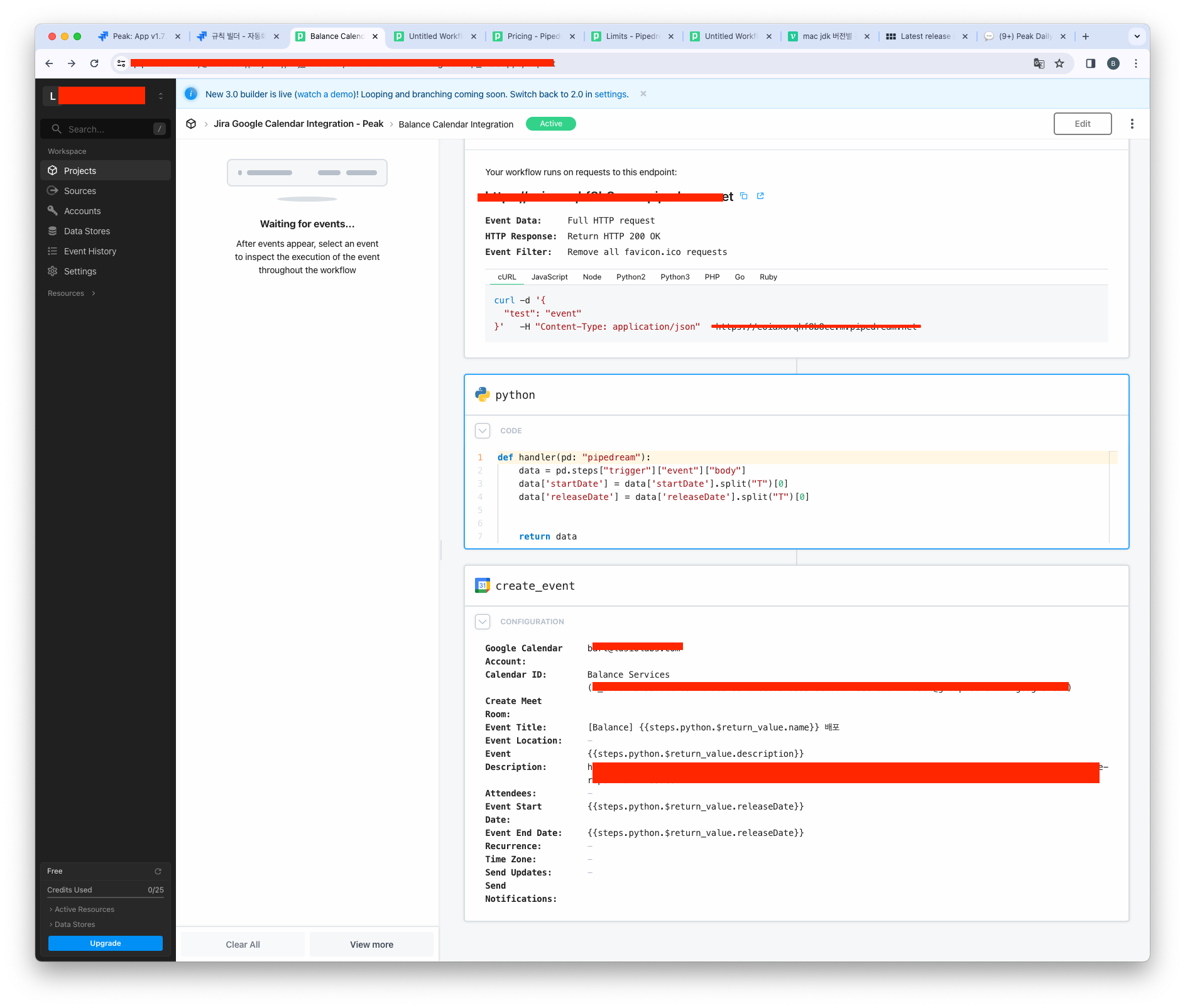Copy the workflow endpoint URL
This screenshot has height=1008, width=1185.
click(x=744, y=196)
